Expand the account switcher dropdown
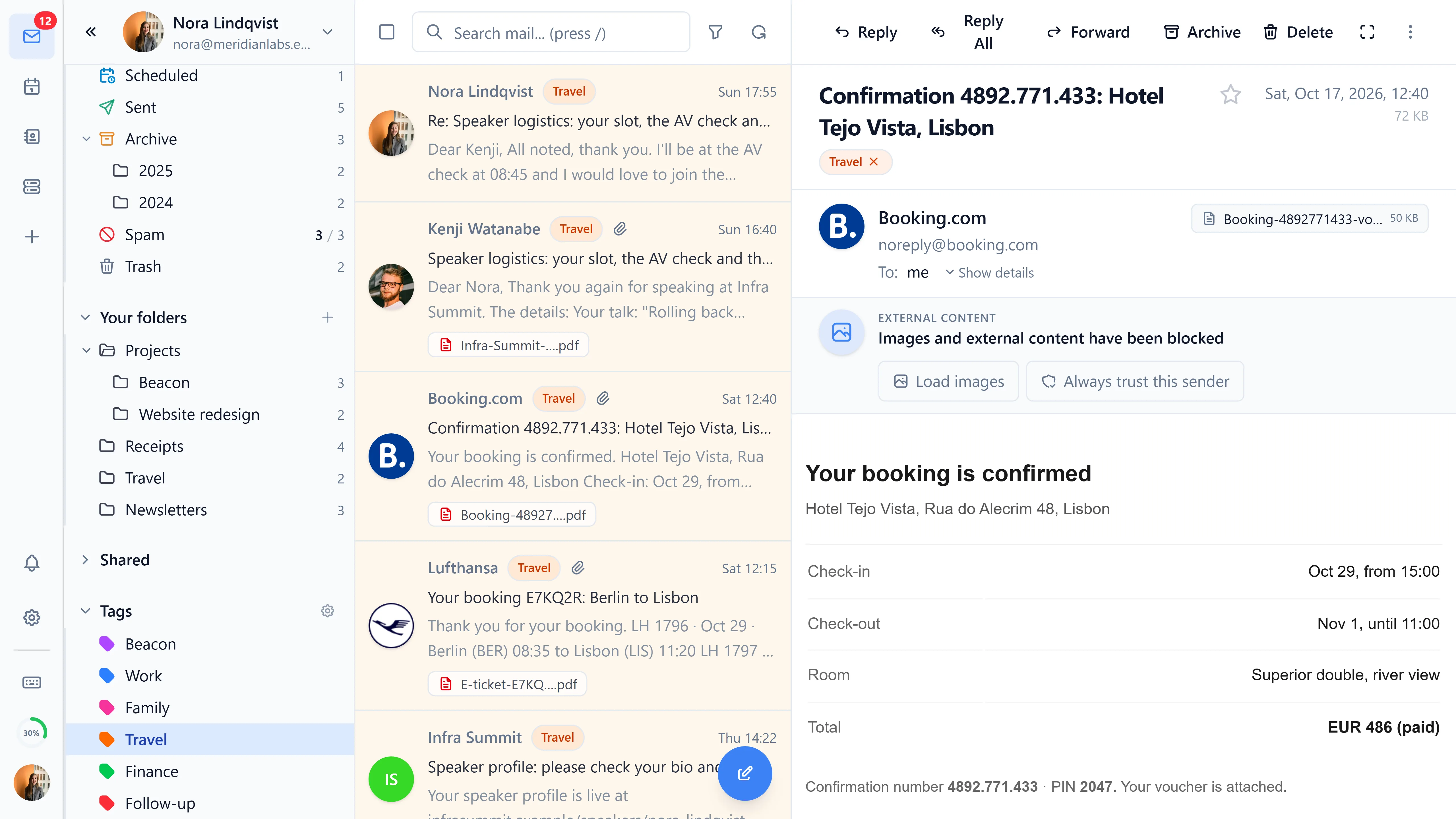The image size is (1456, 819). click(x=327, y=32)
